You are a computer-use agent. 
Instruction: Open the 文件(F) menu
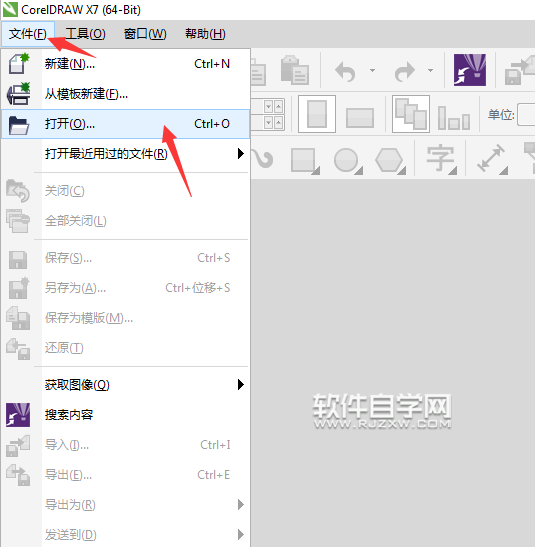(x=28, y=34)
